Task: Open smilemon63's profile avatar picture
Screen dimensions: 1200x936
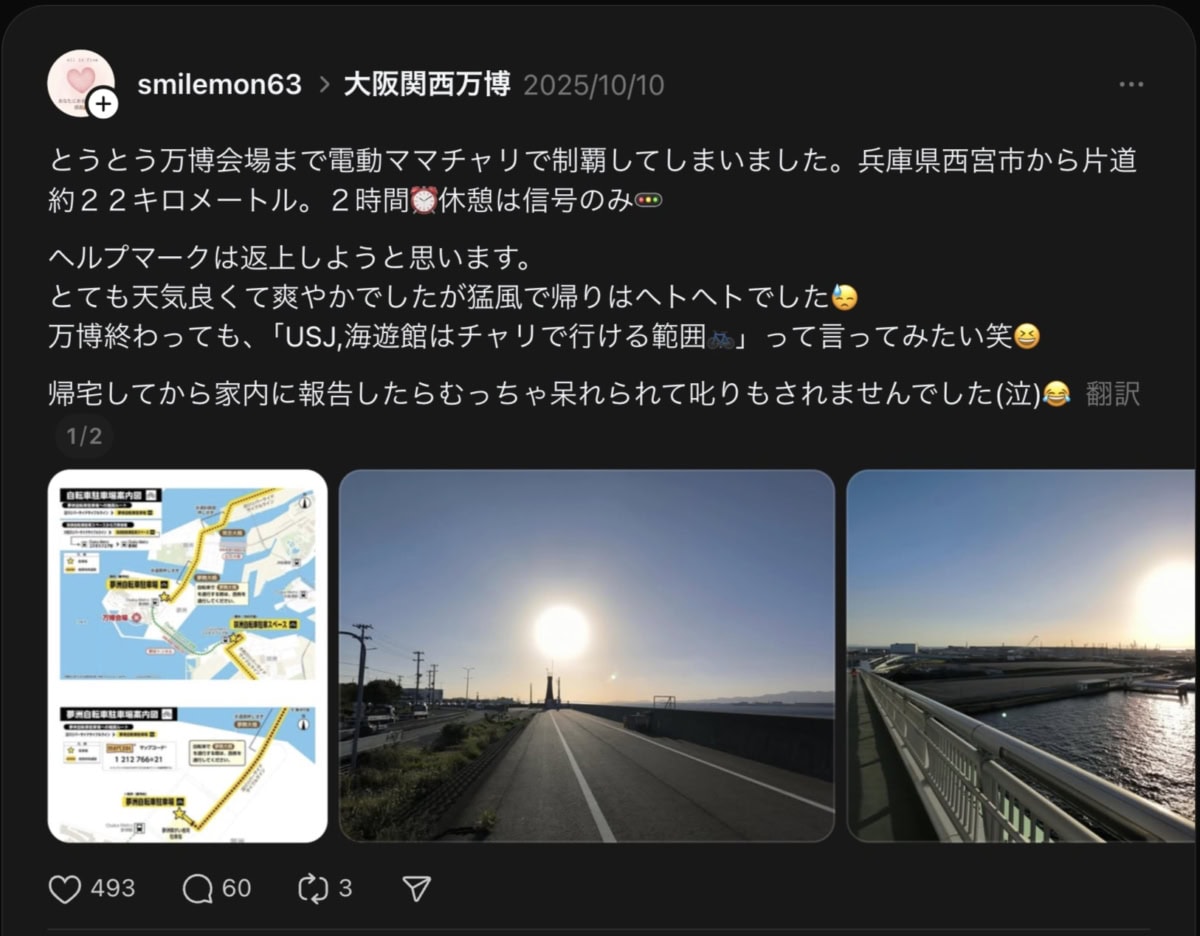Action: pos(80,82)
